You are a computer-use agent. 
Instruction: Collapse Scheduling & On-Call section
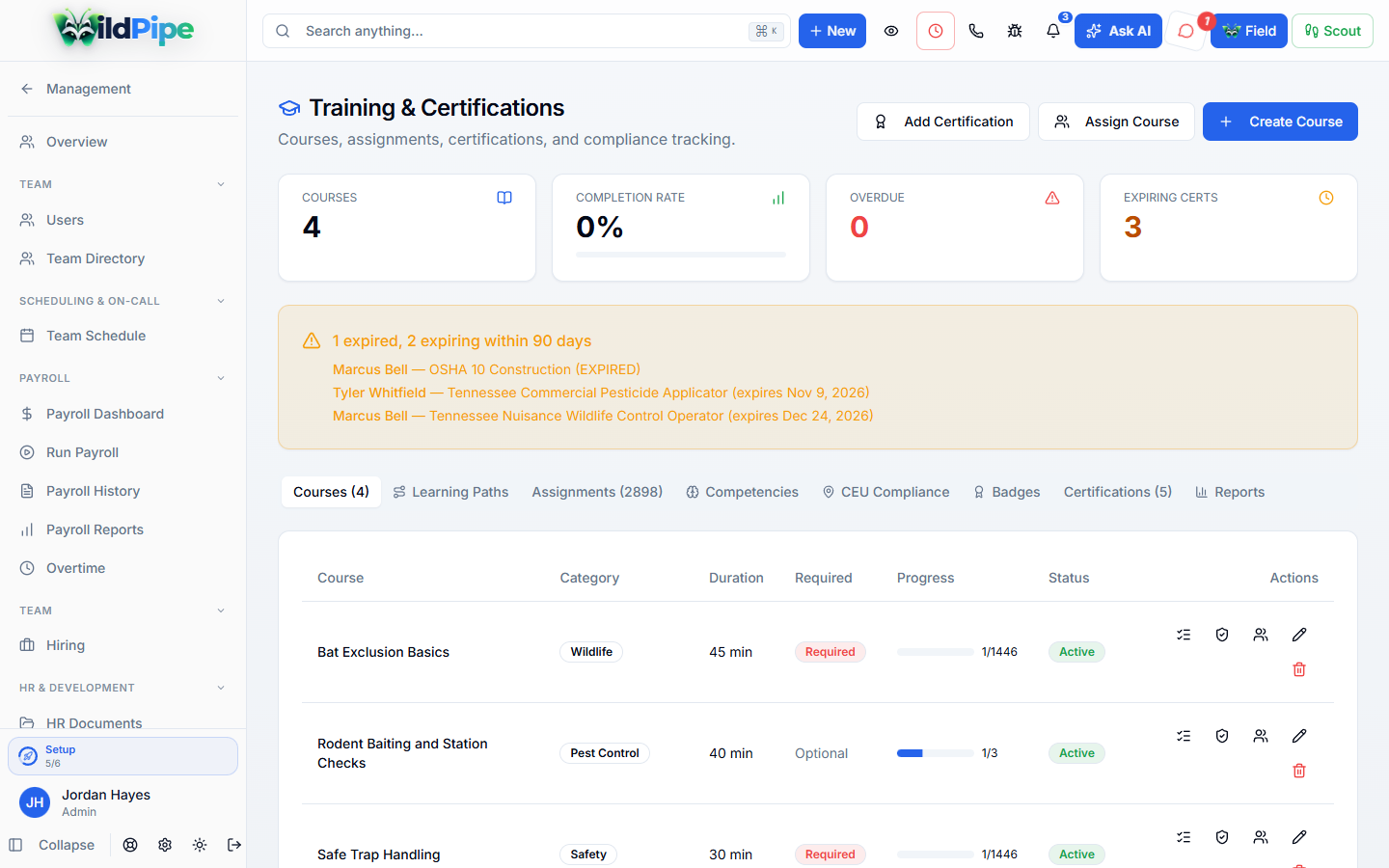[221, 301]
